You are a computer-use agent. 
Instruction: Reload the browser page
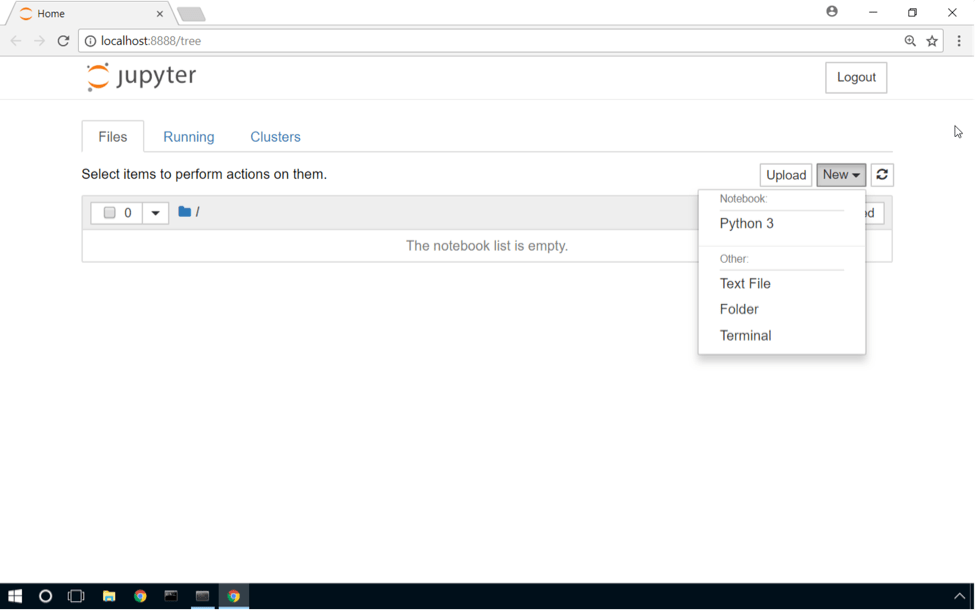(63, 41)
